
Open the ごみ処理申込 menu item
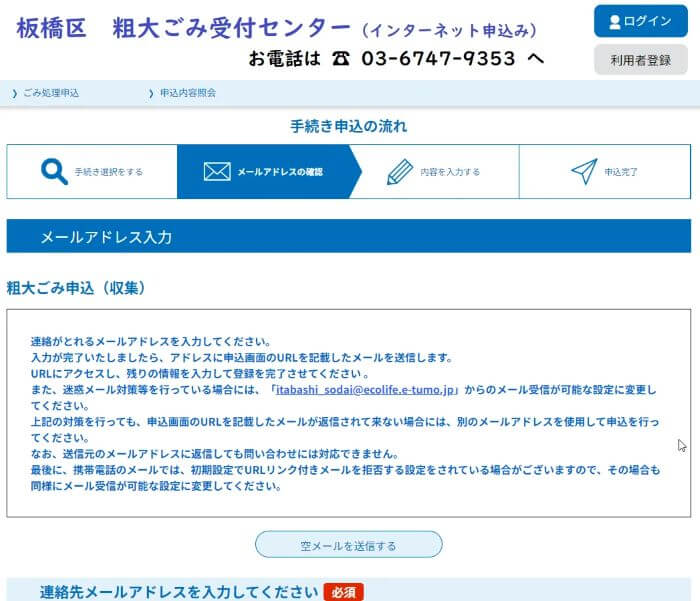[51, 93]
